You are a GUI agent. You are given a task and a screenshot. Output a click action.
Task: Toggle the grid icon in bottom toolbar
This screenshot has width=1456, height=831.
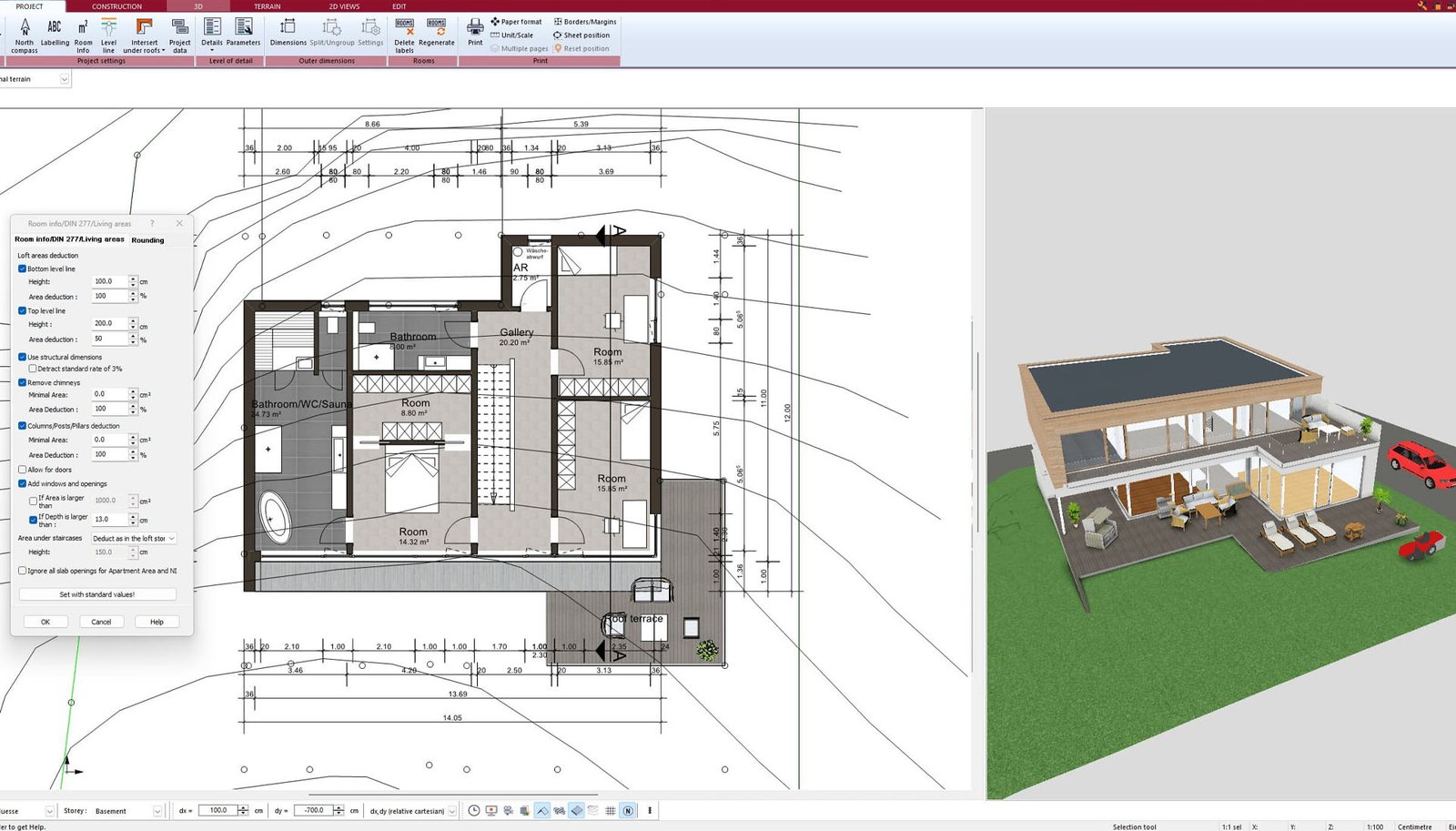611,810
